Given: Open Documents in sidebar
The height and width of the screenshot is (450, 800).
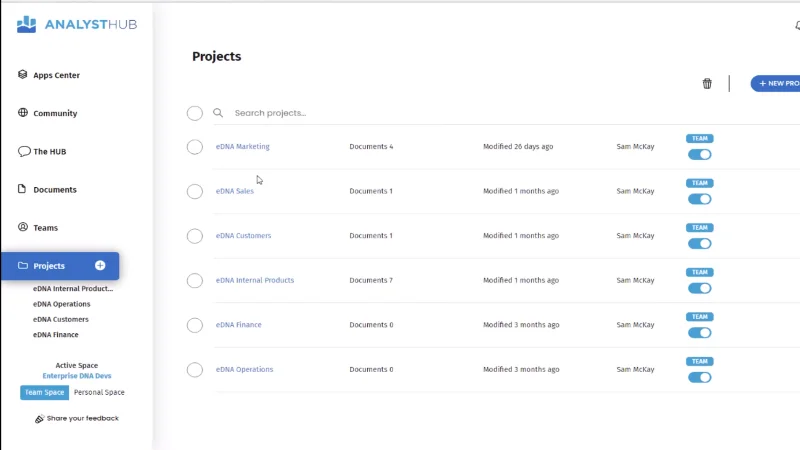Looking at the screenshot, I should coord(55,189).
